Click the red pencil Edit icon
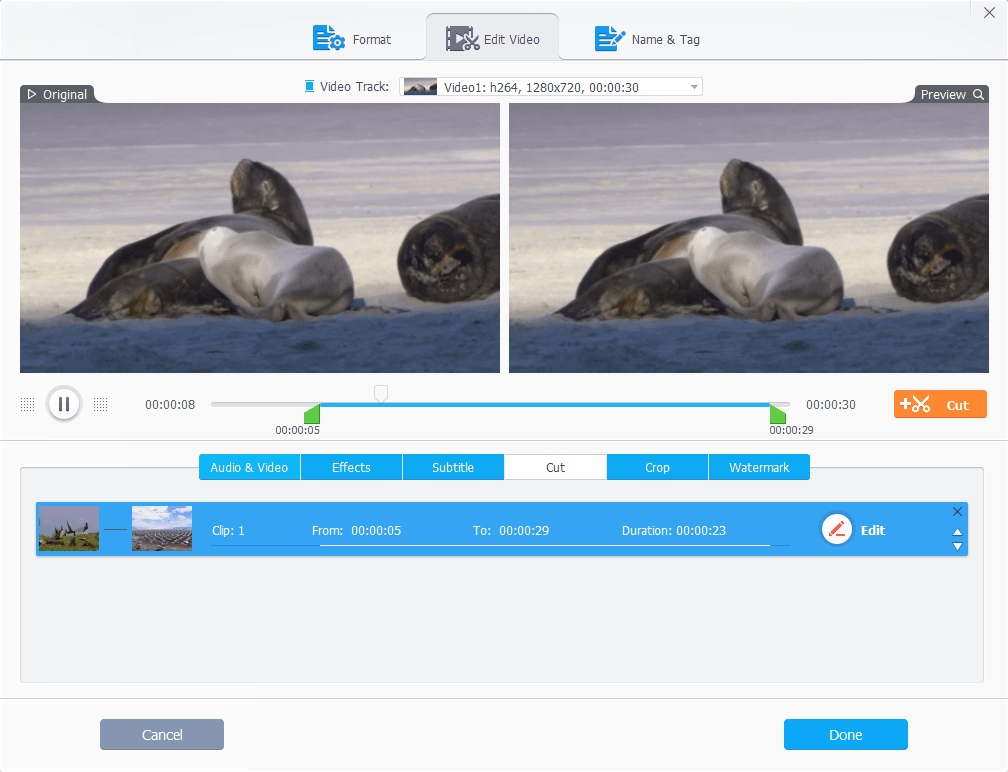 (837, 530)
